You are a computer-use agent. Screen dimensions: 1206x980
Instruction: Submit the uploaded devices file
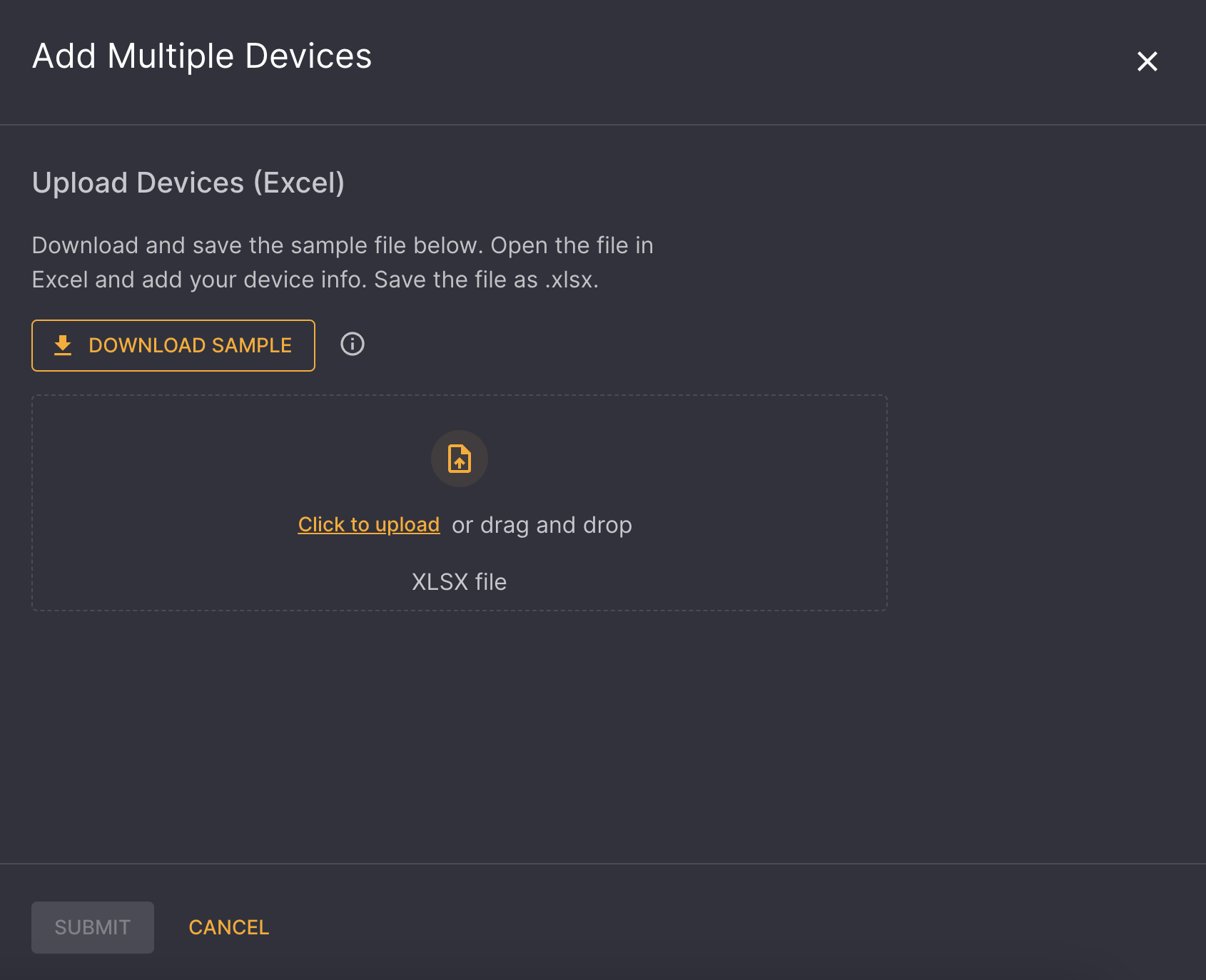(x=93, y=927)
